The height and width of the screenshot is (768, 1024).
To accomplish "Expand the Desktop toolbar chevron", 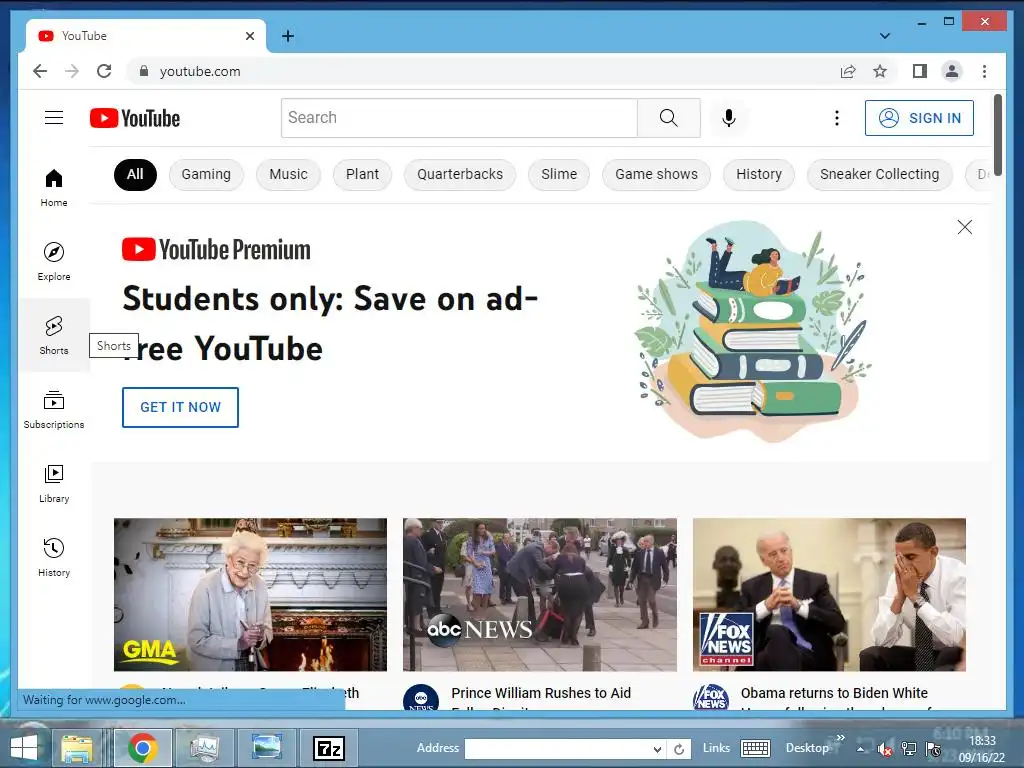I will coord(840,738).
